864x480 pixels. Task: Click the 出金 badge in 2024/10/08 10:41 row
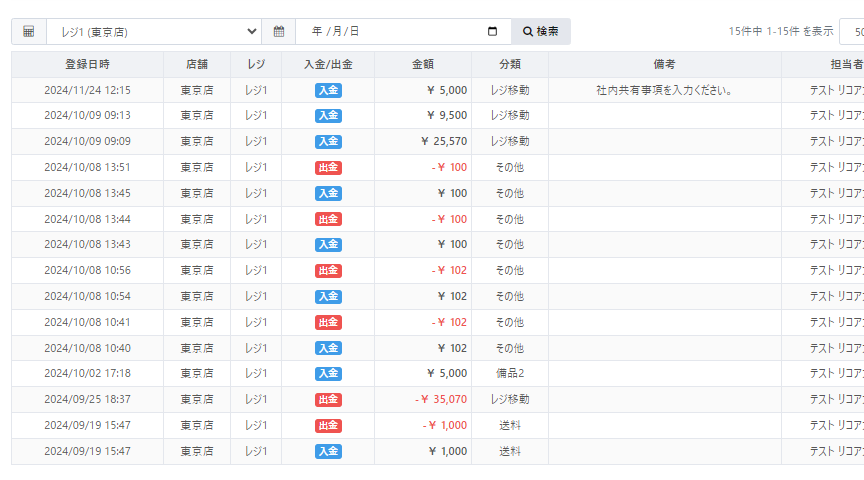(x=328, y=322)
